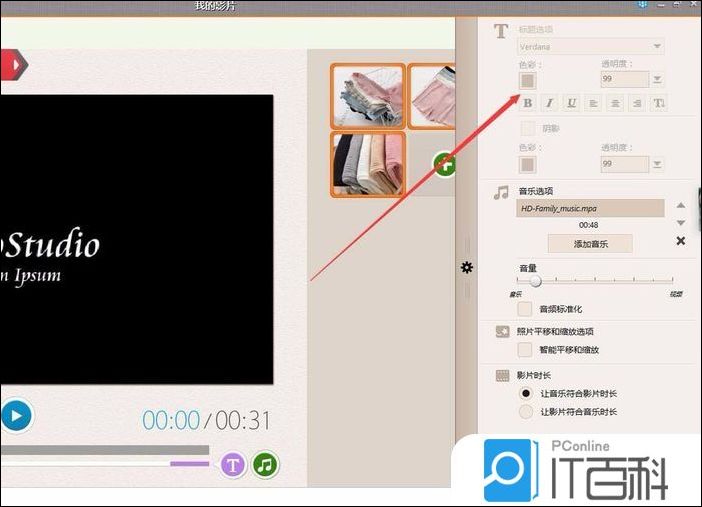Click the purple title segment on timeline

189,464
